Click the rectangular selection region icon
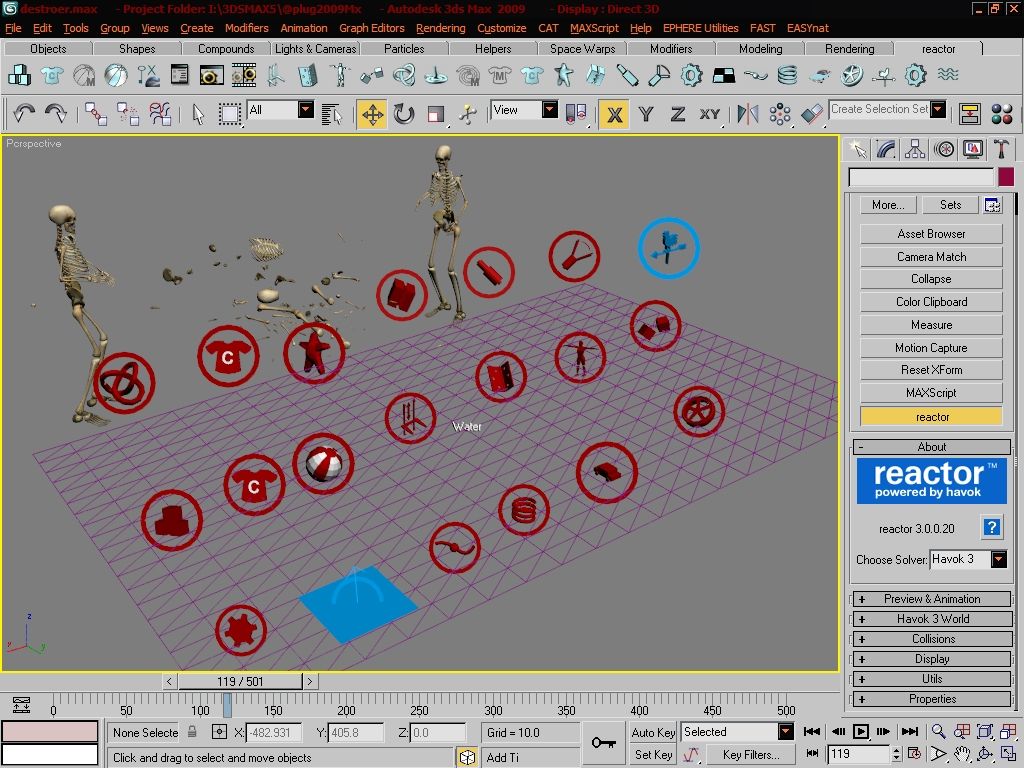The height and width of the screenshot is (768, 1024). (229, 114)
